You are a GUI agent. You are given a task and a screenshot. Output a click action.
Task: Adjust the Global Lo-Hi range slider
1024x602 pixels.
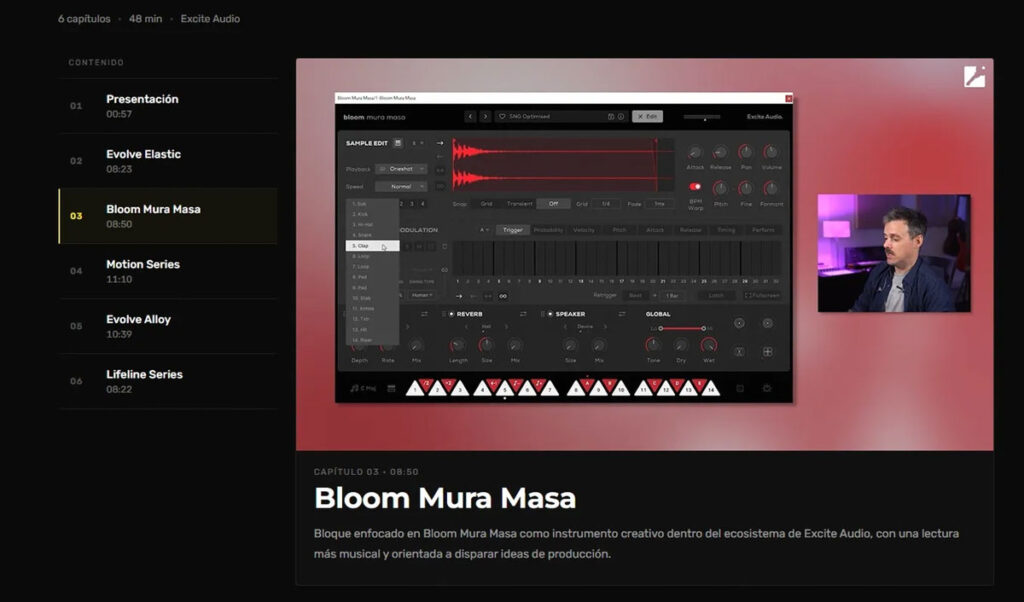tap(682, 328)
